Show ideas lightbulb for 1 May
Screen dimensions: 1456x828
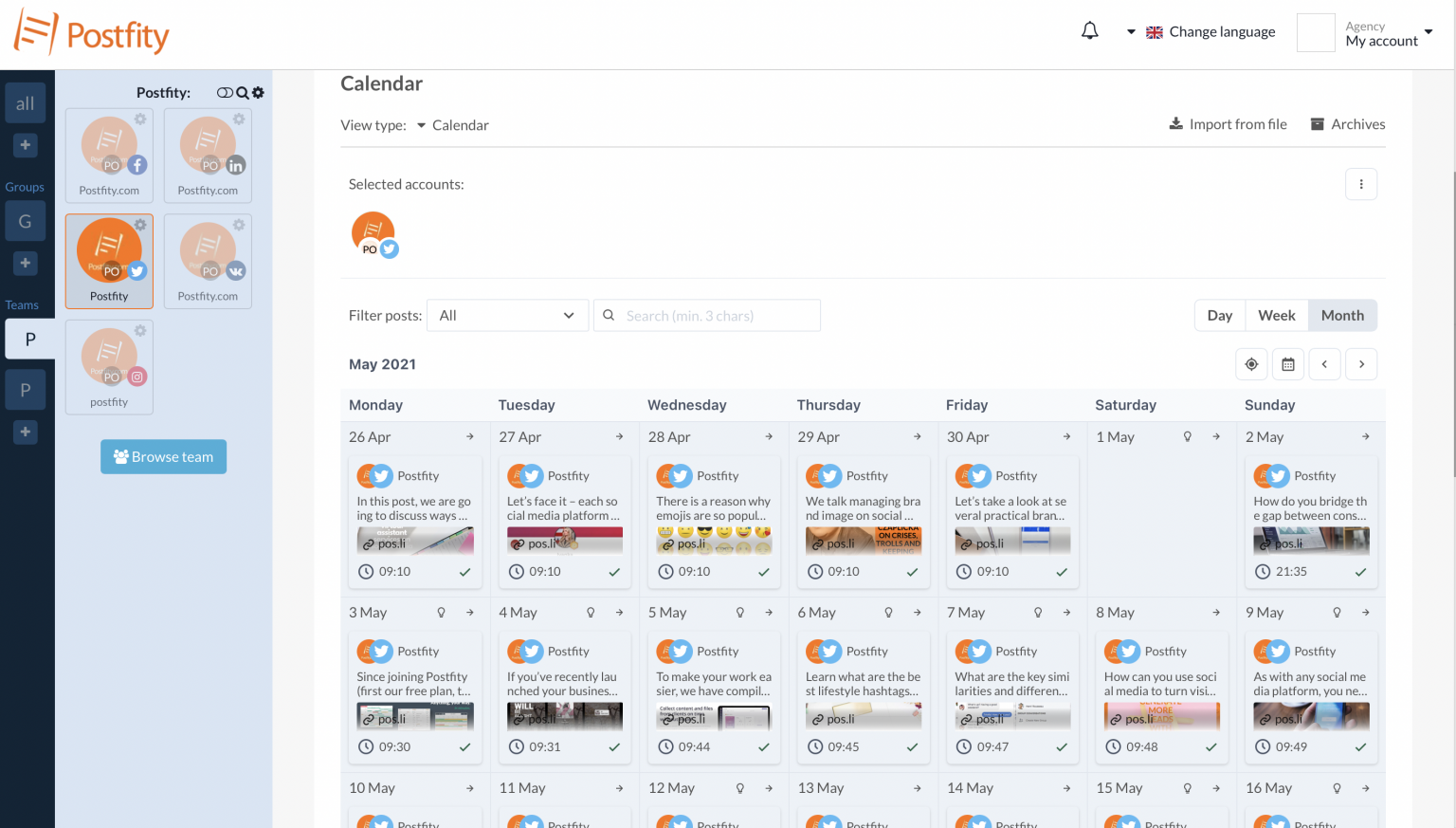tap(1187, 437)
